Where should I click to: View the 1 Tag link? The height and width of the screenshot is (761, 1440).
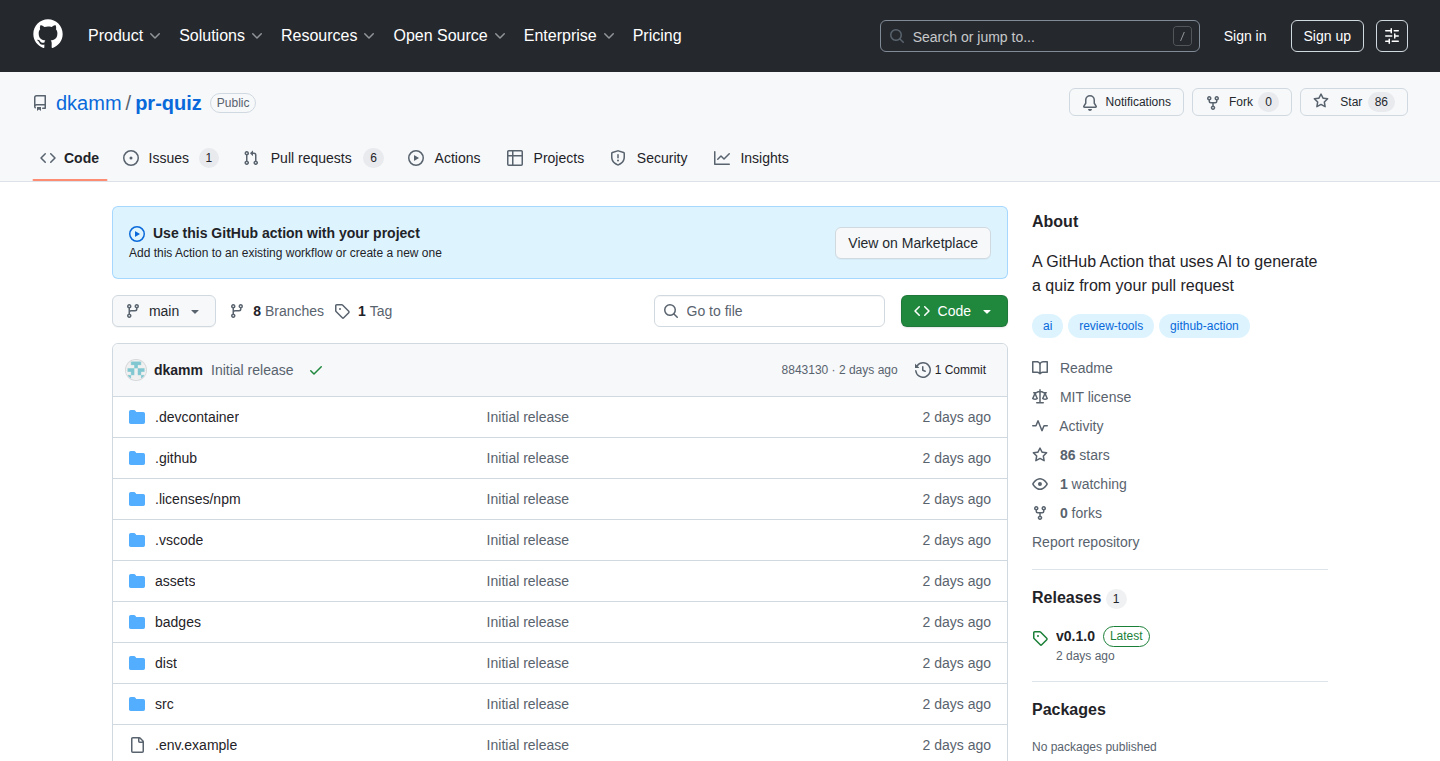(x=363, y=311)
